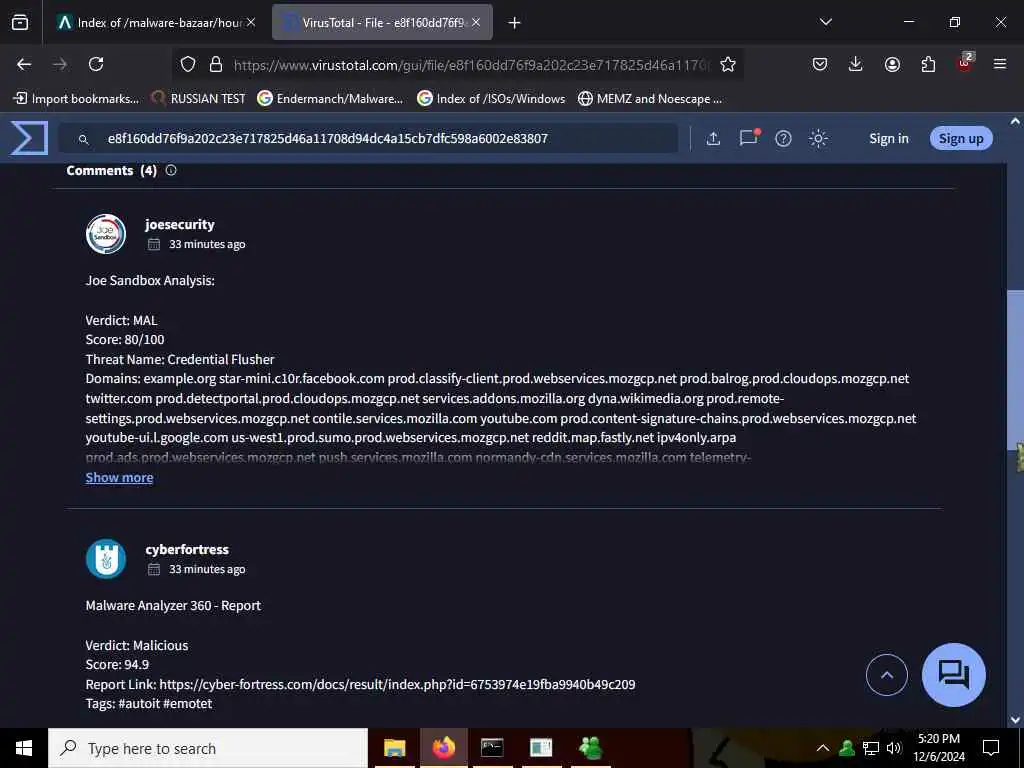The width and height of the screenshot is (1024, 768).
Task: Open joesecurity user profile name
Action: [x=180, y=225]
